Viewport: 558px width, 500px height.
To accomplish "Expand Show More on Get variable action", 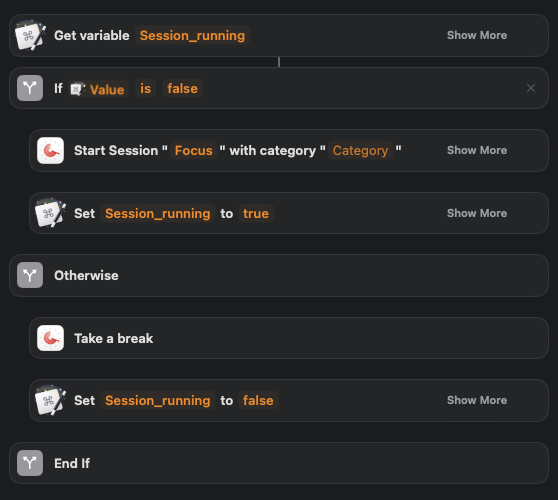I will click(x=477, y=35).
